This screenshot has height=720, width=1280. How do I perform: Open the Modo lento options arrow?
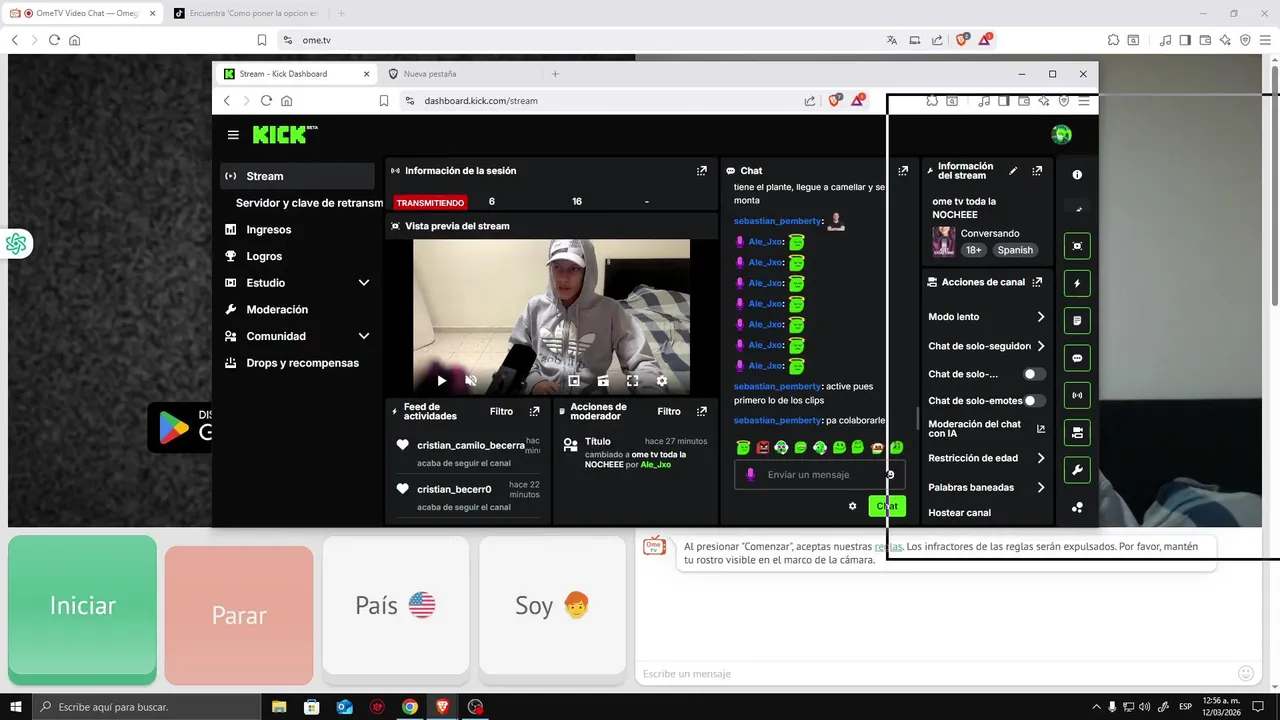1040,317
